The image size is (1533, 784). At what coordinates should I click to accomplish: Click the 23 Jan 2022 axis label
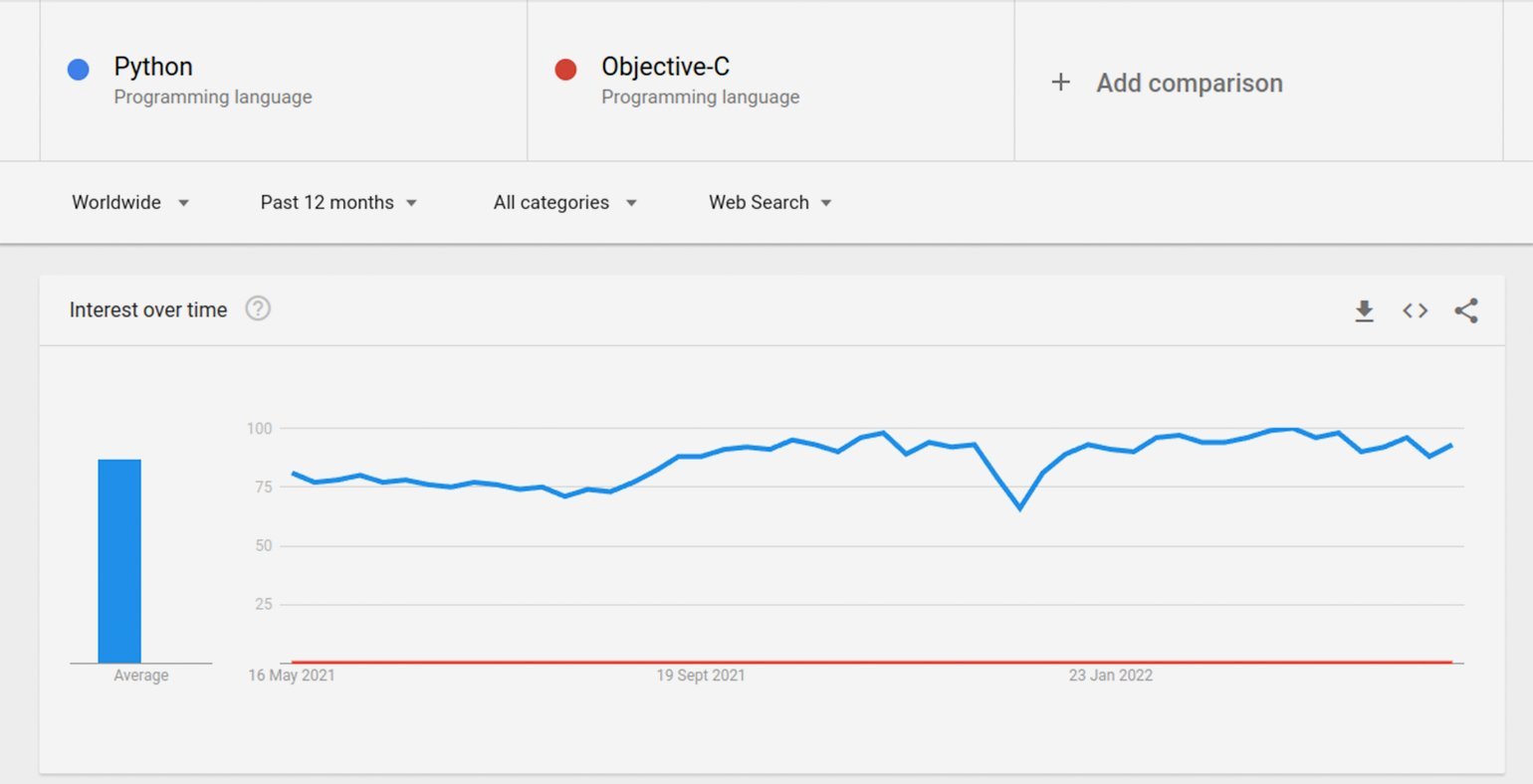(1111, 676)
